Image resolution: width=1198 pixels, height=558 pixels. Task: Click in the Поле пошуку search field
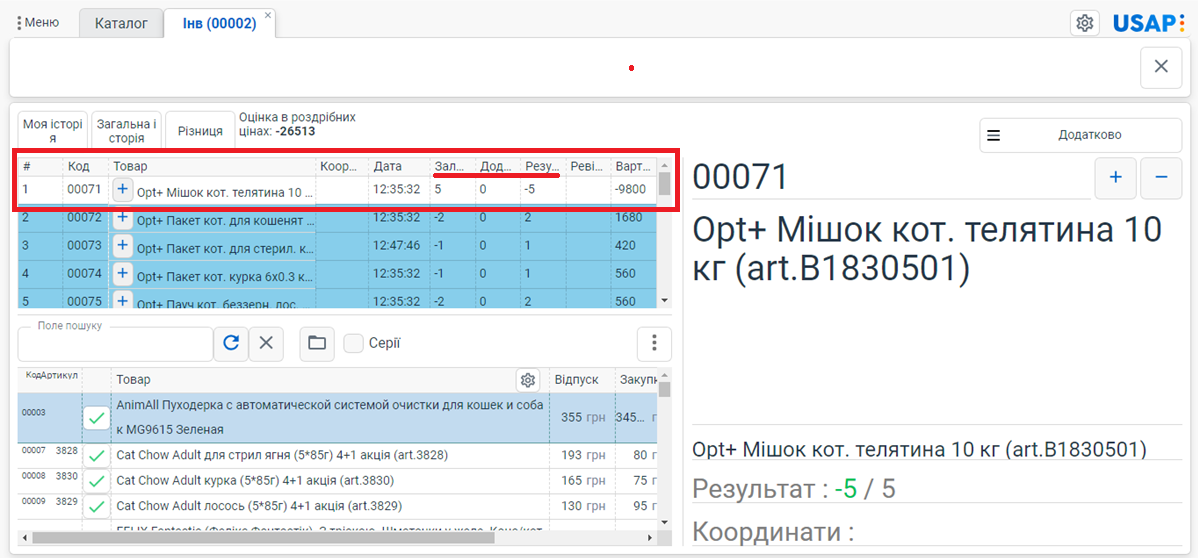tap(115, 344)
